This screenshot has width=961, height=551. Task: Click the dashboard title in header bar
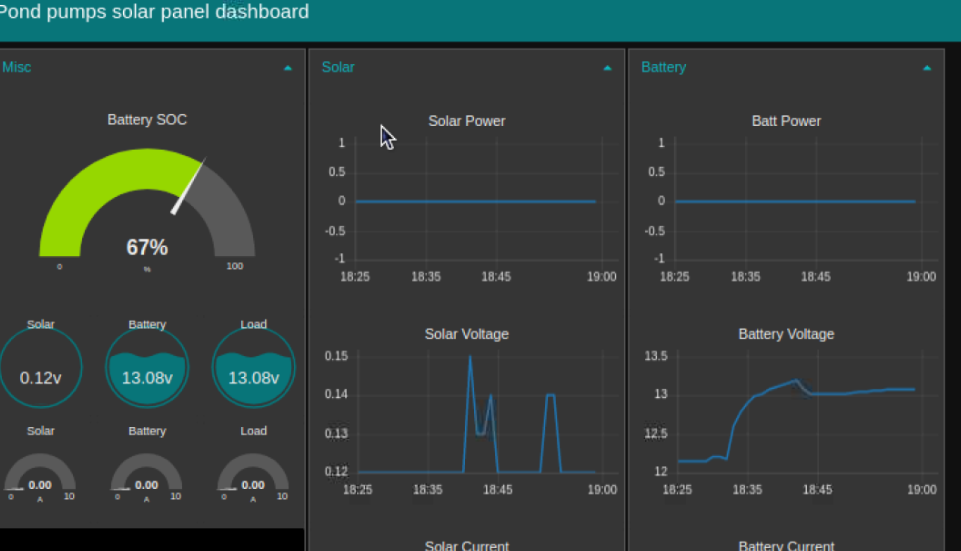coord(154,12)
